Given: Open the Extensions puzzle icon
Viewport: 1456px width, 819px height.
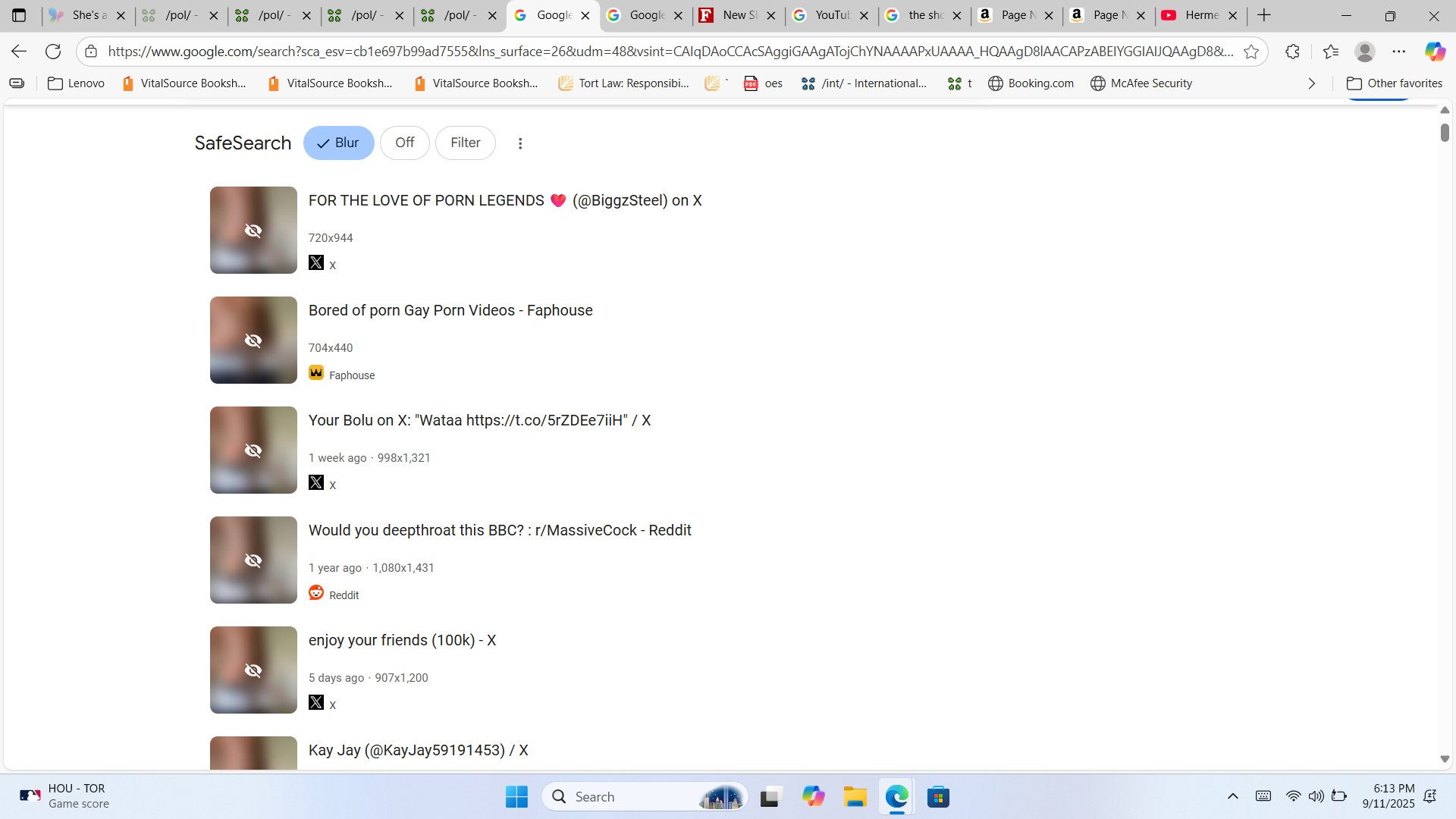Looking at the screenshot, I should point(1293,52).
